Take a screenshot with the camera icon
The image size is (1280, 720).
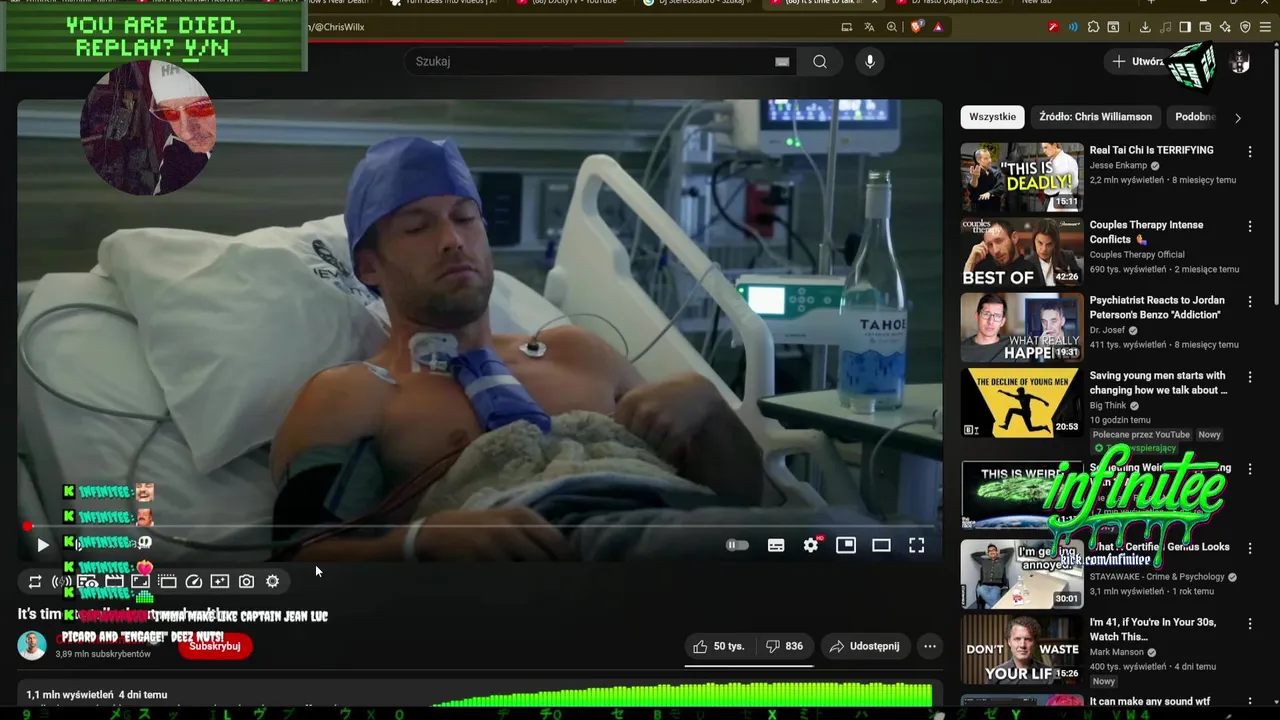tap(246, 581)
